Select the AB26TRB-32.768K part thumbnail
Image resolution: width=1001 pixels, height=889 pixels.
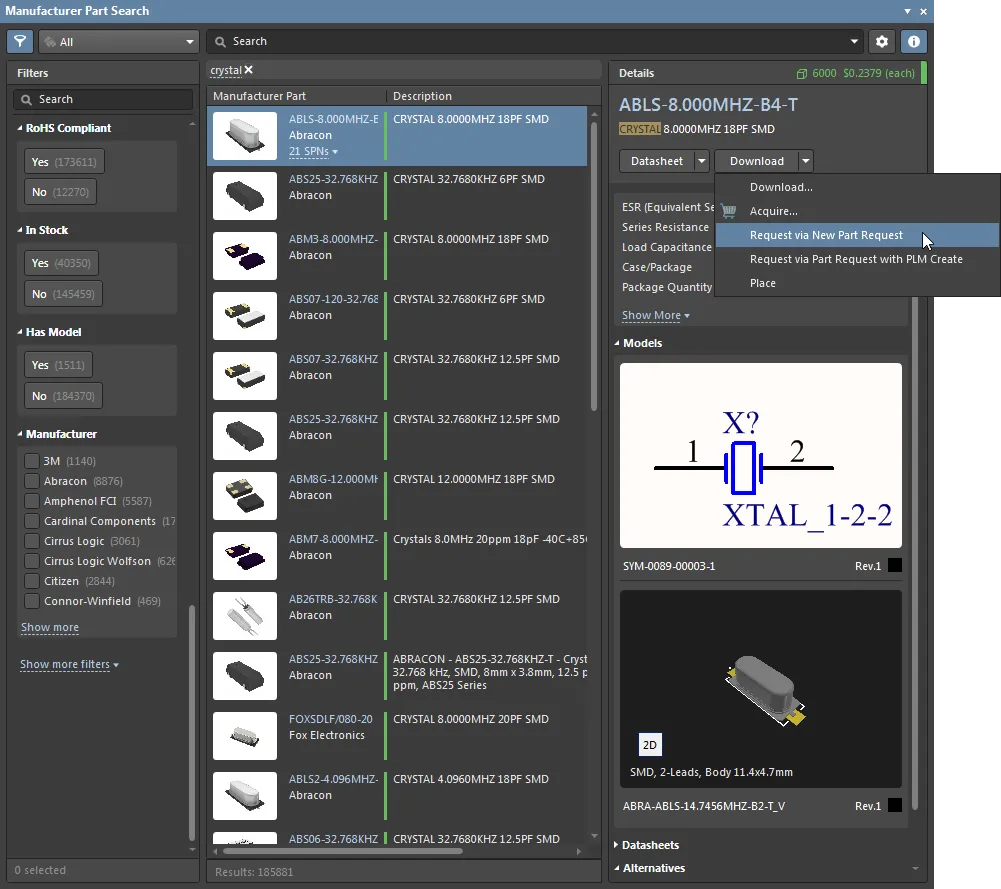point(245,616)
